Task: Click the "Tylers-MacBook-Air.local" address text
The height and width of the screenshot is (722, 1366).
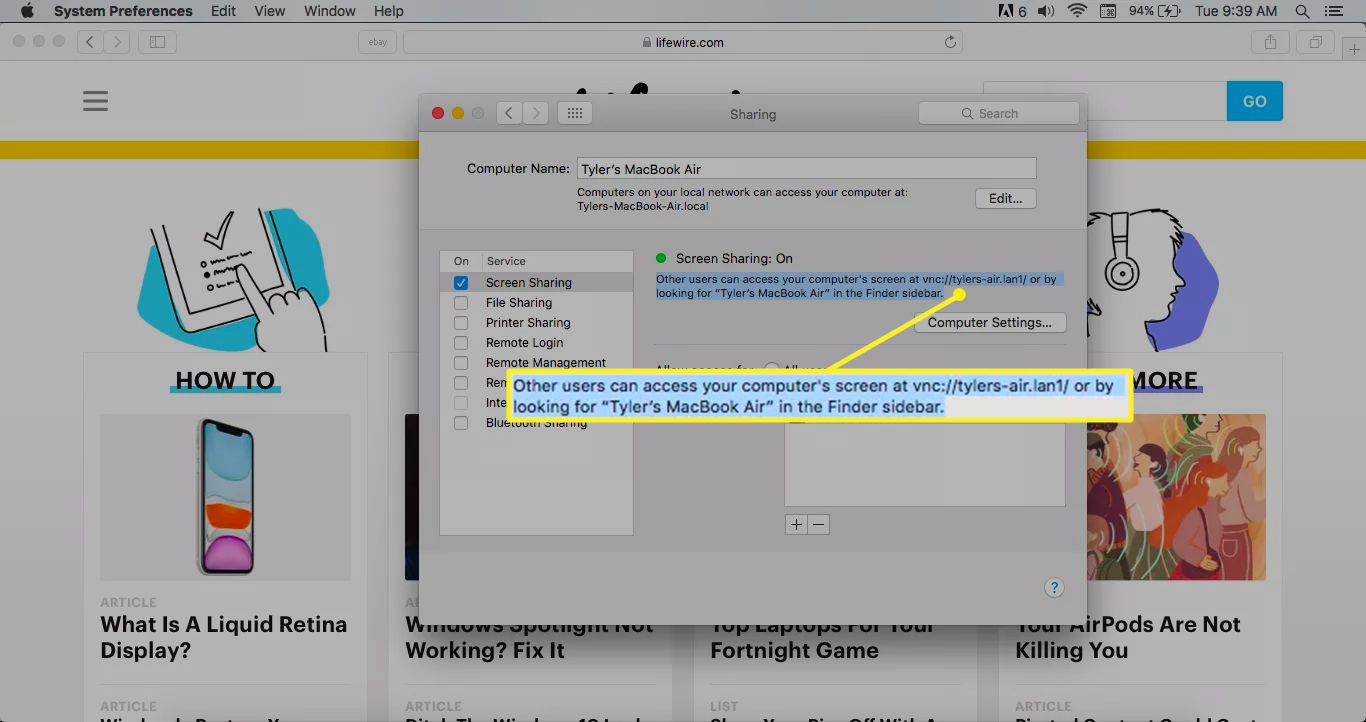Action: click(643, 206)
